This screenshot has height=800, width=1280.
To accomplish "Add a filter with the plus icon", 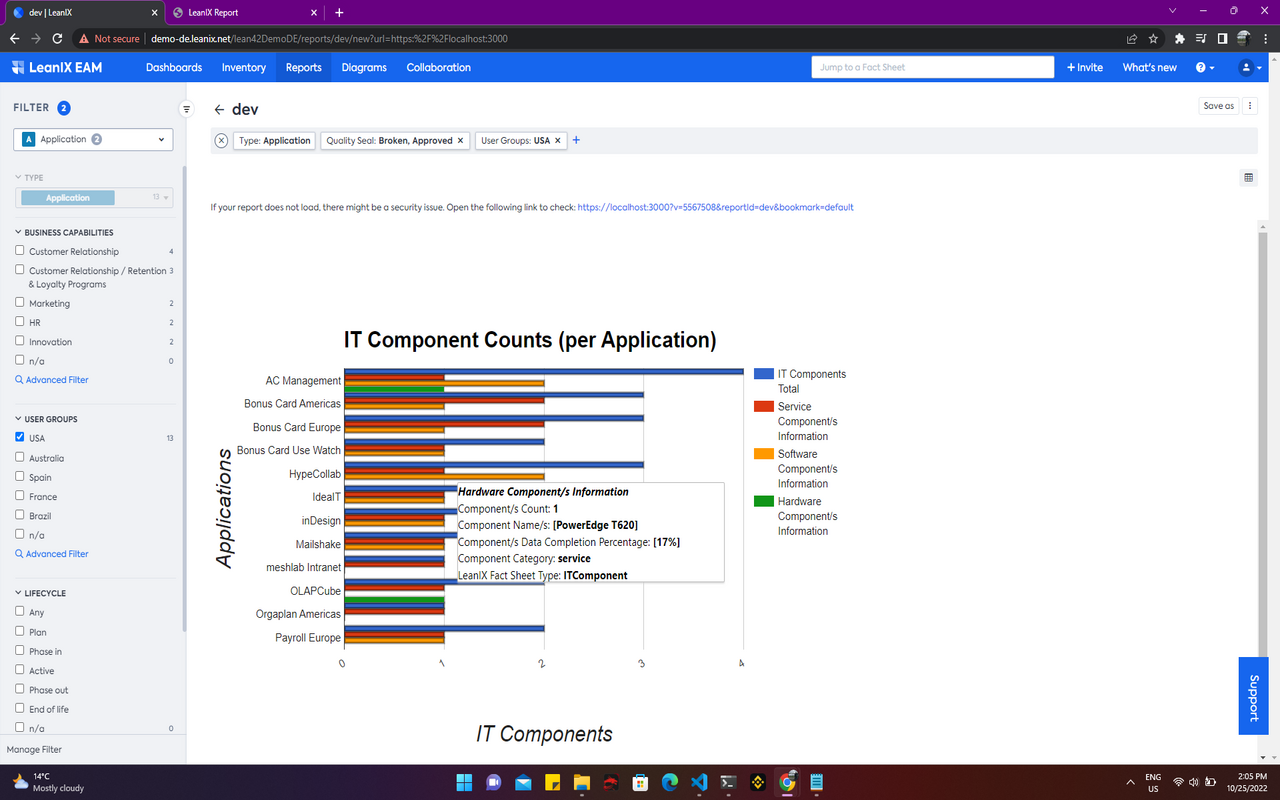I will click(576, 140).
